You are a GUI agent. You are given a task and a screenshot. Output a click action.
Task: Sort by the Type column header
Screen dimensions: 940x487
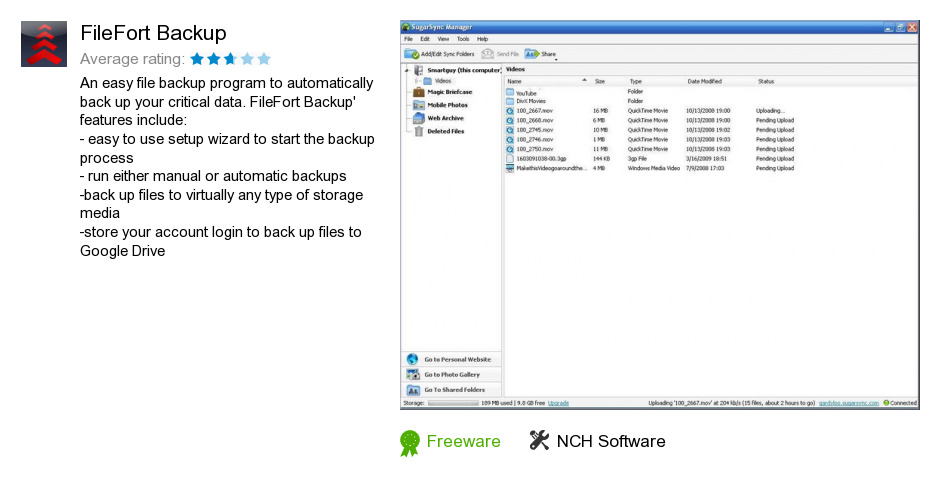click(x=635, y=81)
